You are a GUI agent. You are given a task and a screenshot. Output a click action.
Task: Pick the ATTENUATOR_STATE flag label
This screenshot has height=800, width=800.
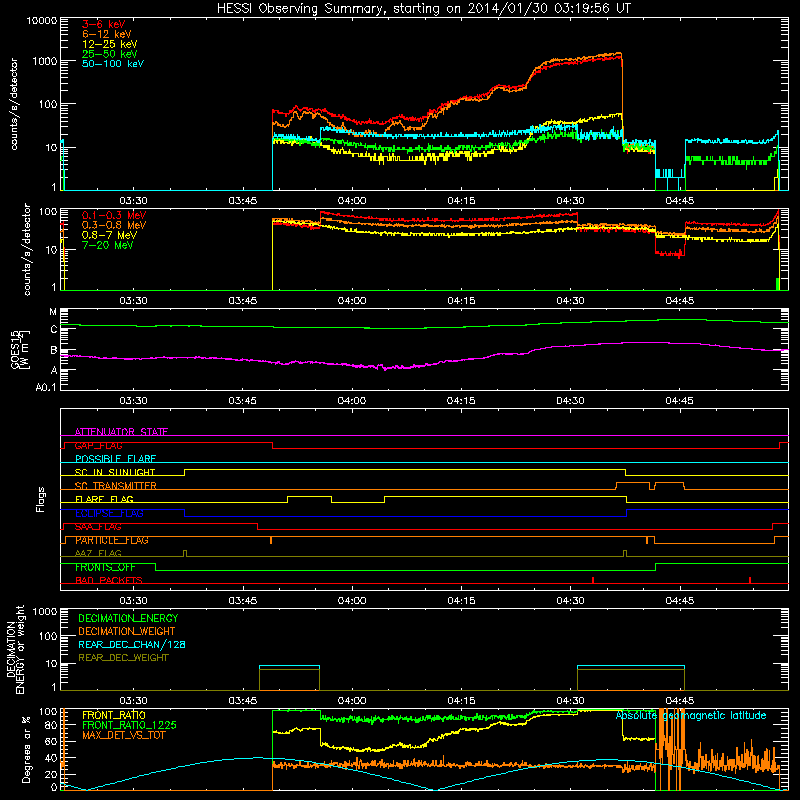(121, 432)
